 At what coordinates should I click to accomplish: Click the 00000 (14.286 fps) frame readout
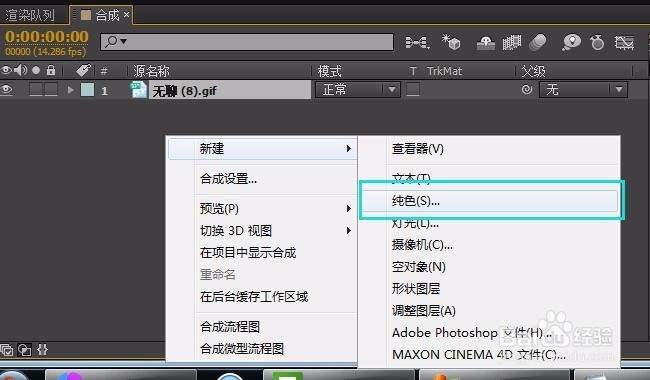(x=46, y=51)
